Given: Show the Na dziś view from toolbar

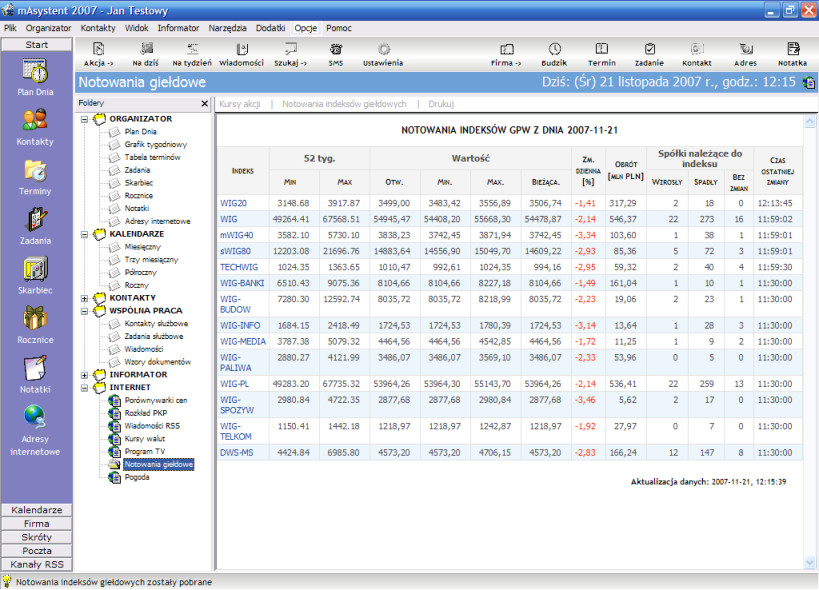Looking at the screenshot, I should (x=146, y=54).
